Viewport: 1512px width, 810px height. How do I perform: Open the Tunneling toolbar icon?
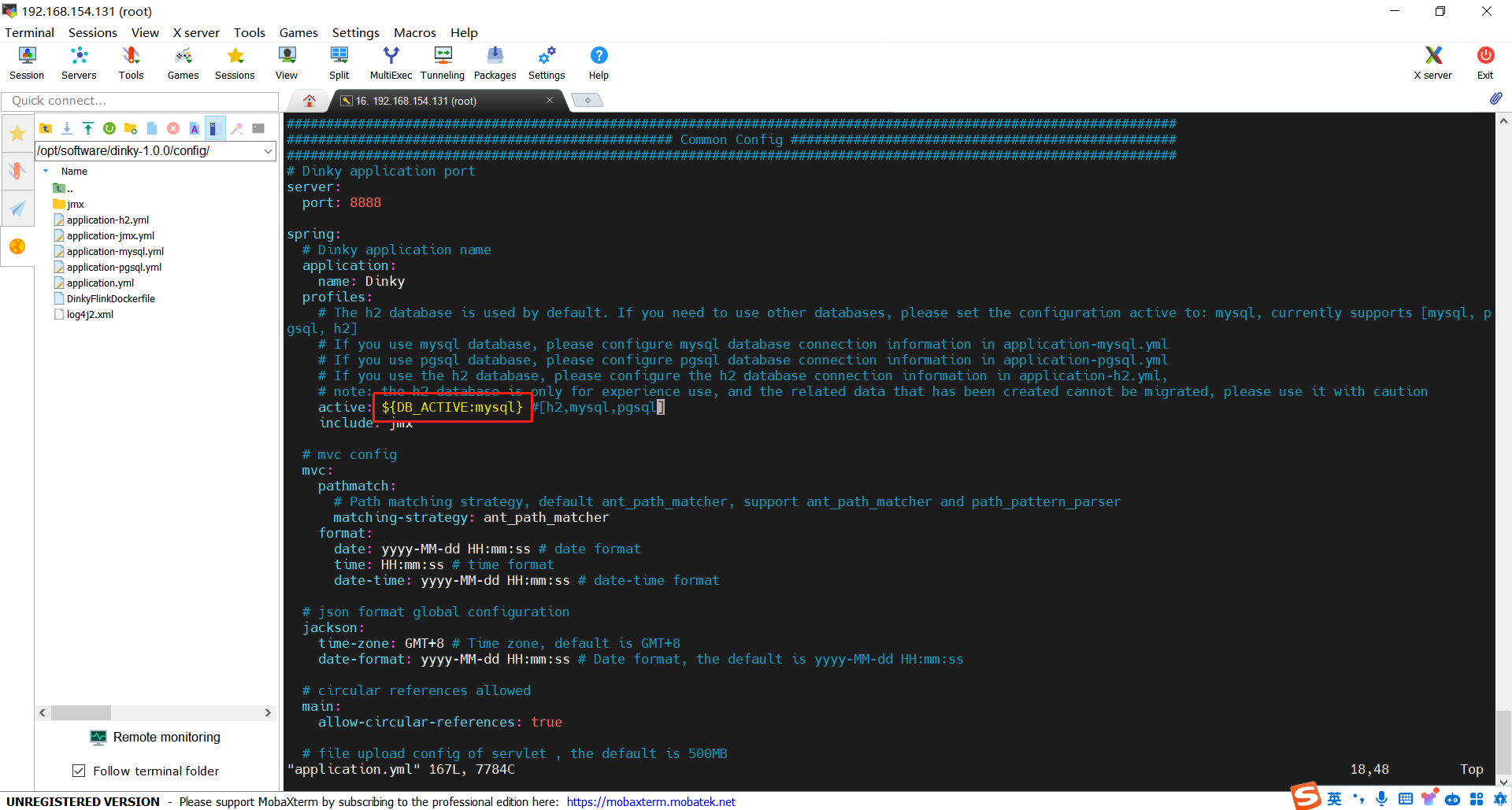tap(443, 63)
